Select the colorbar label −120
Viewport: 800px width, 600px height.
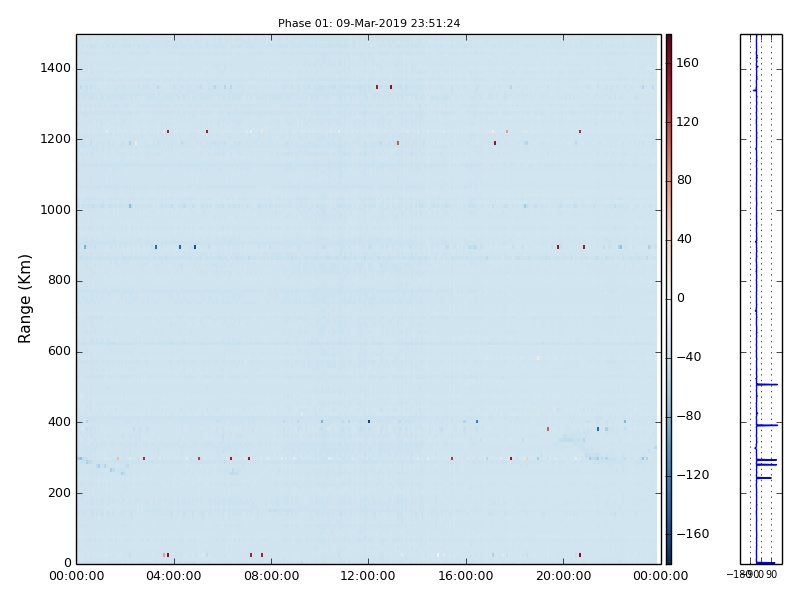(x=693, y=475)
